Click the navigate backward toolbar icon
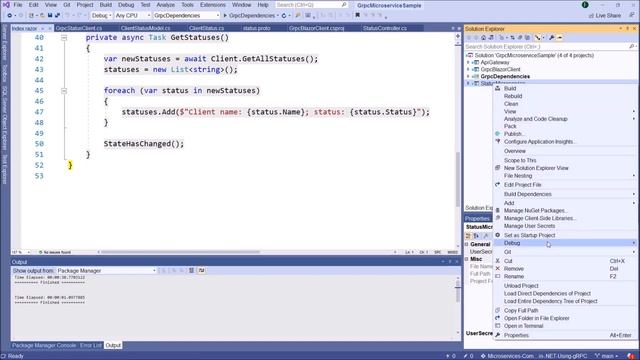 tap(9, 16)
